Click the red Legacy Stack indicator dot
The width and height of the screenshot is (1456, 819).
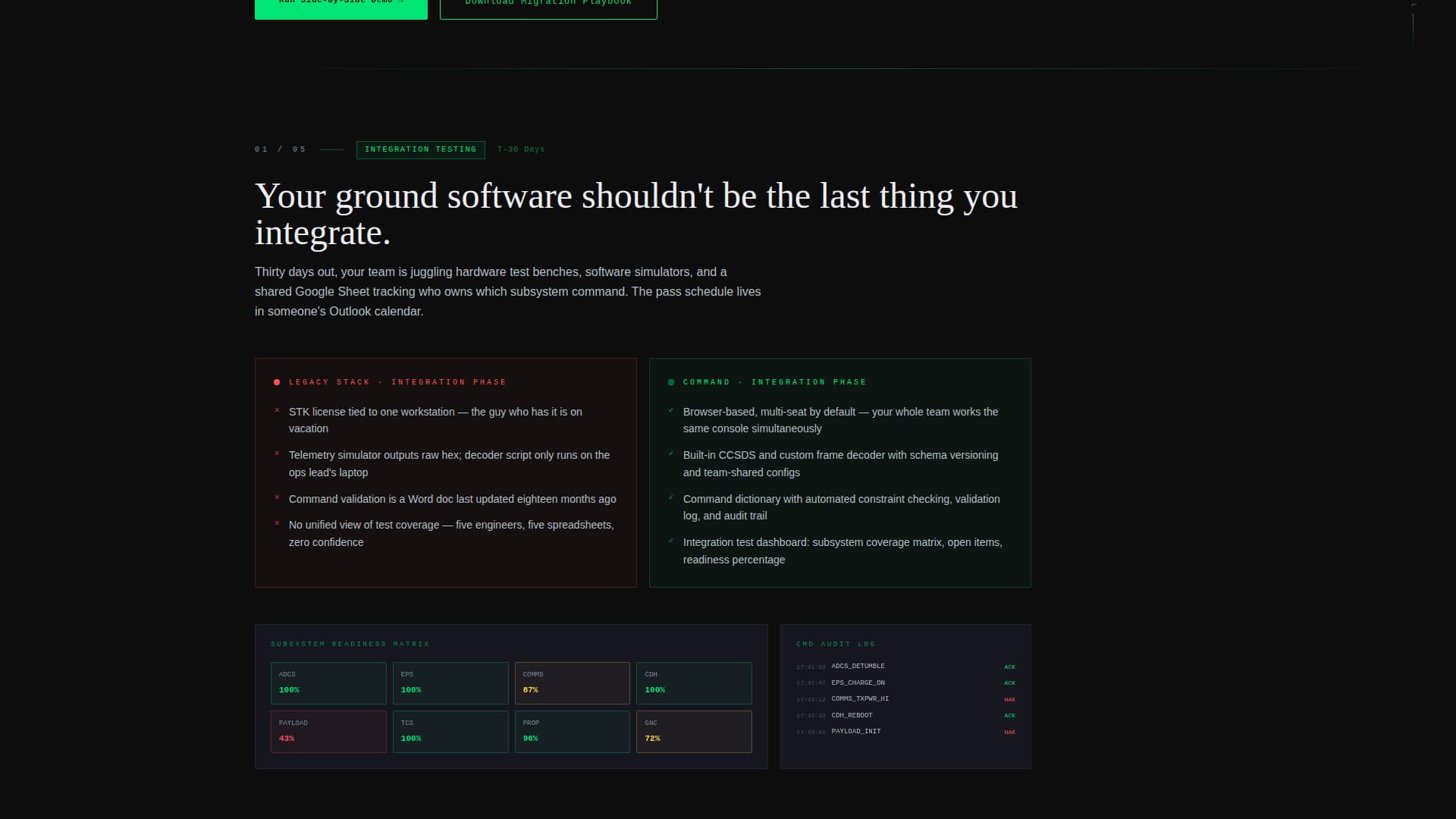coord(278,382)
